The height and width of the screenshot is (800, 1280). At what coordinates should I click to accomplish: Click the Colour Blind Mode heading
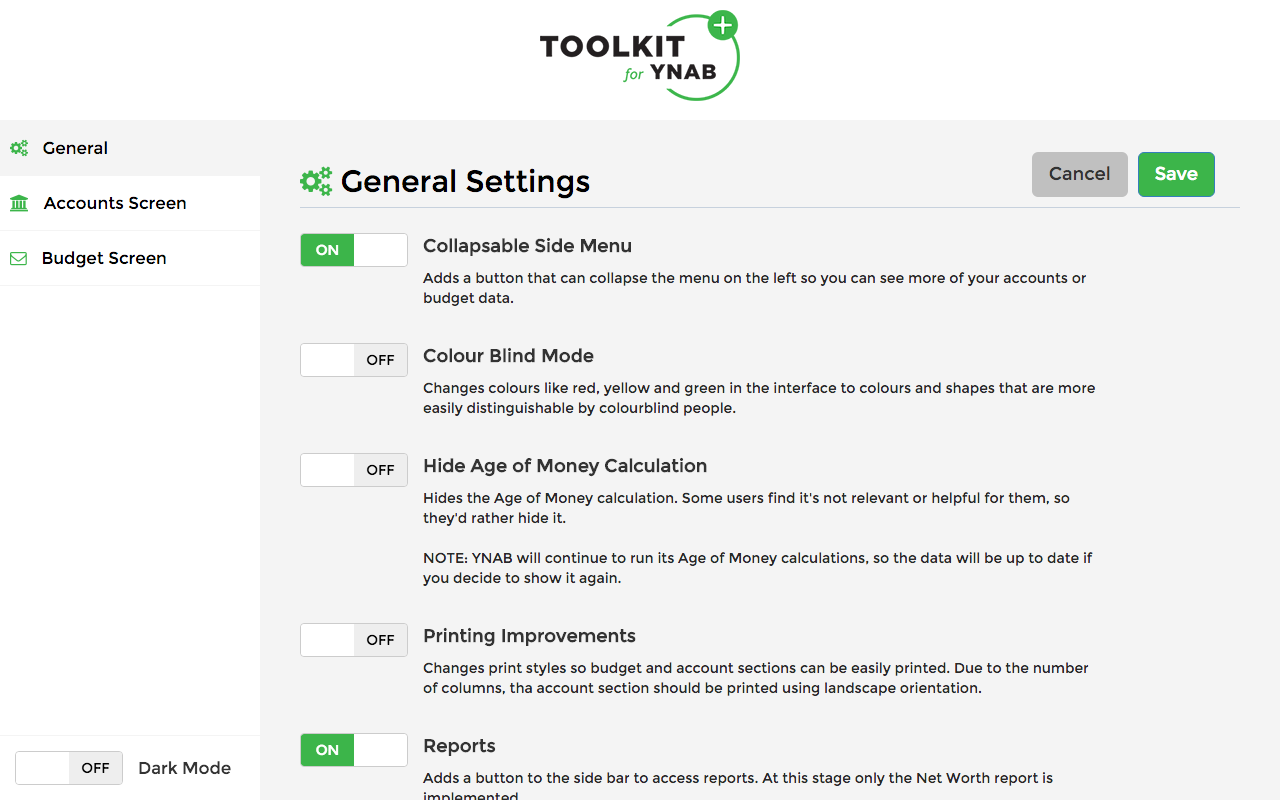(x=508, y=355)
